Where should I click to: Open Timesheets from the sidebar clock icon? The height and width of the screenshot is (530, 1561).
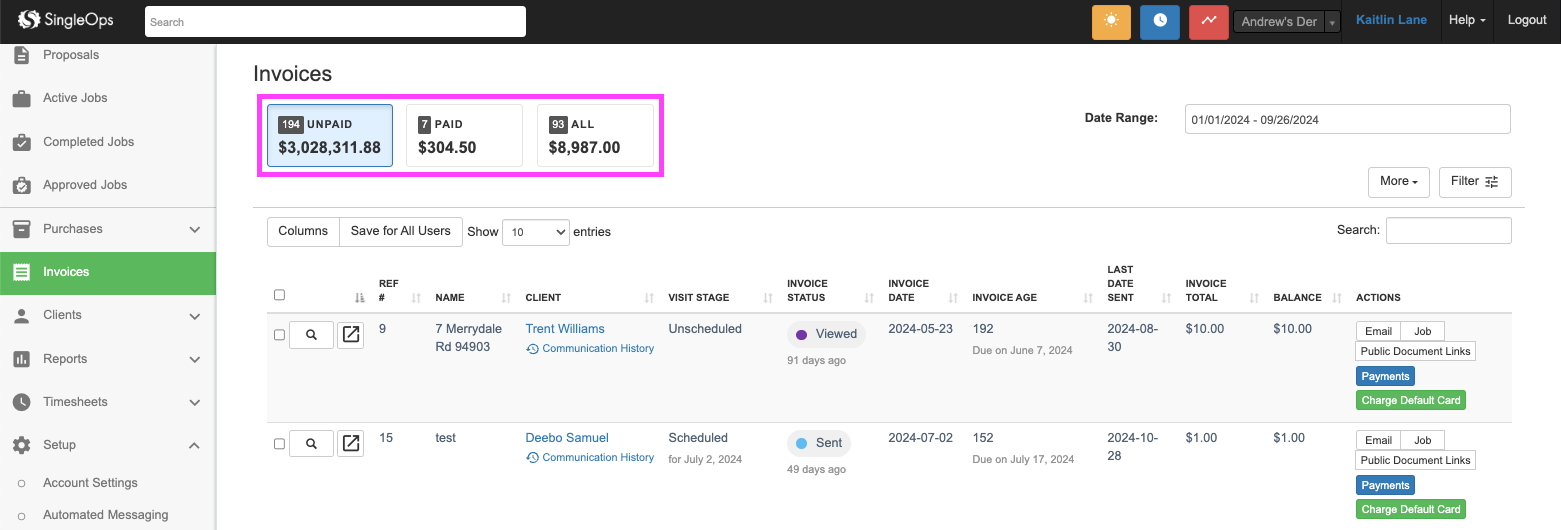[22, 402]
